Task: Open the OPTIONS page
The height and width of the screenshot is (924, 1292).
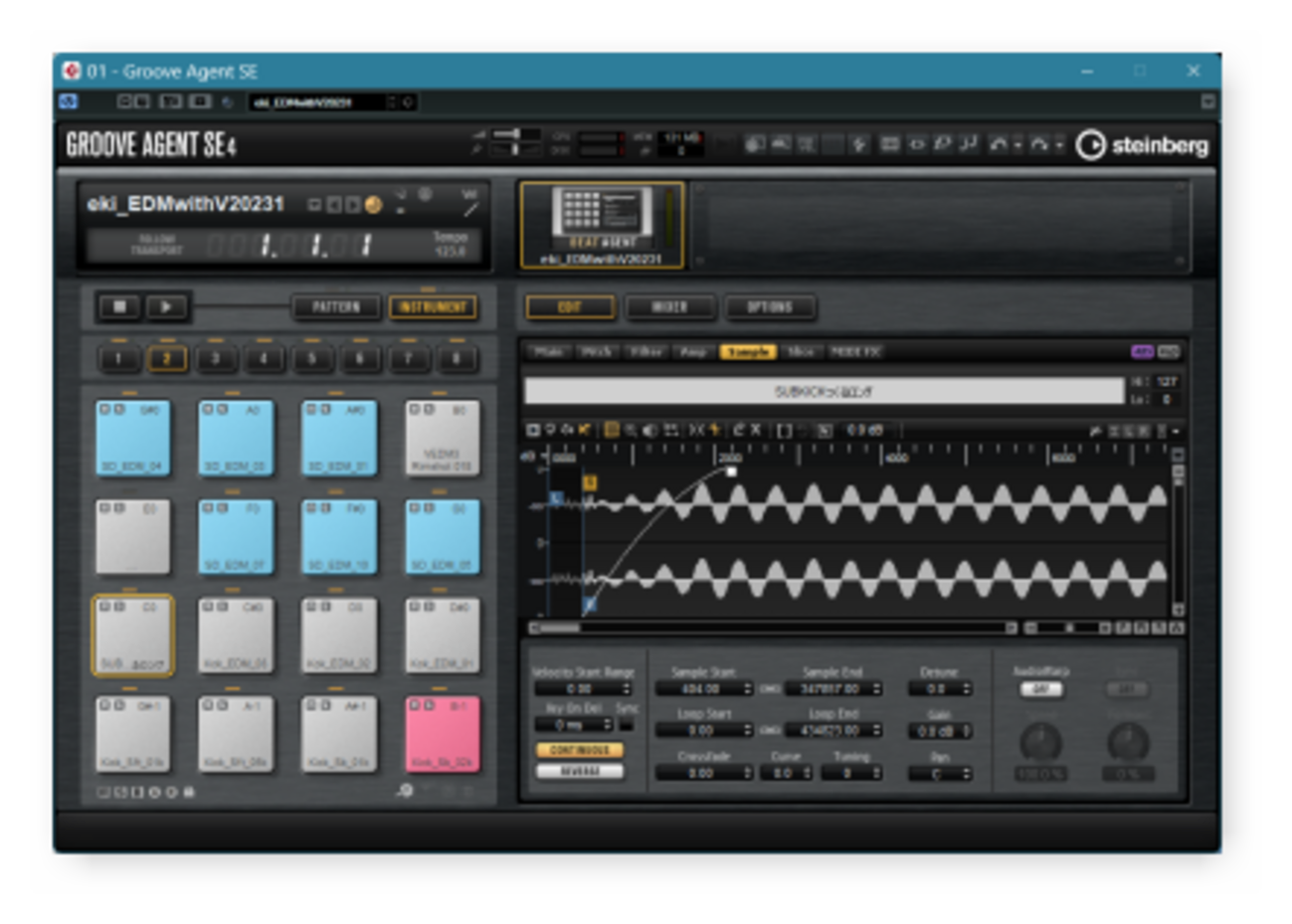Action: [770, 307]
